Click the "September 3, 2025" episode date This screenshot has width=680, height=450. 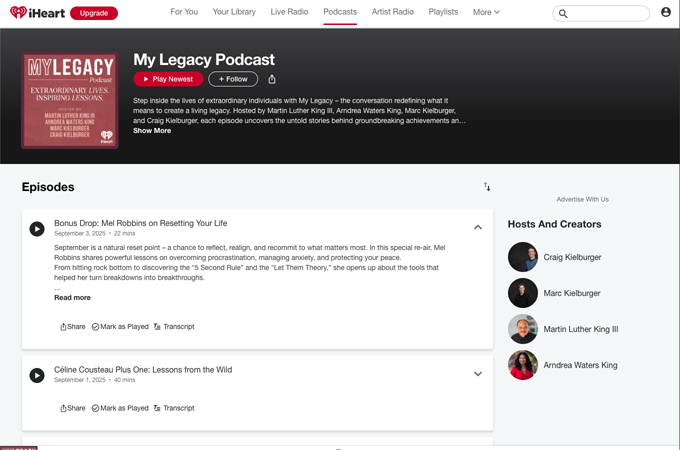pyautogui.click(x=80, y=233)
